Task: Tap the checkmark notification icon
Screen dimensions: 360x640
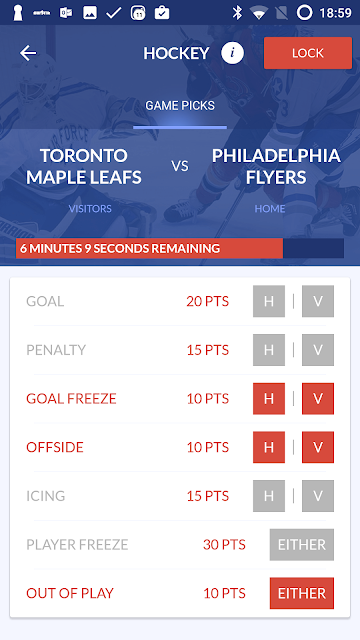Action: (113, 13)
